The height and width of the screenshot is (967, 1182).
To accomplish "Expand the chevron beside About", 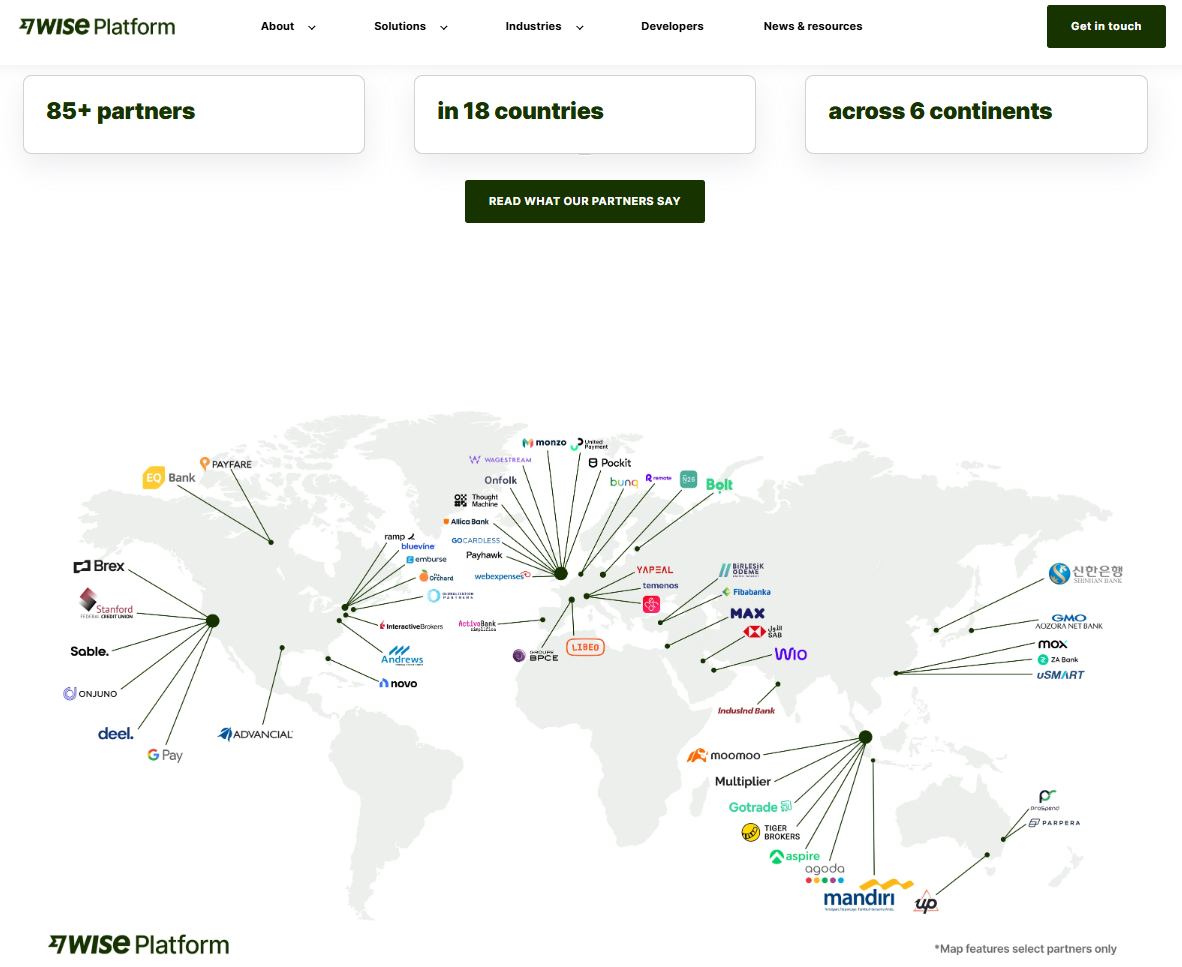I will [x=311, y=28].
